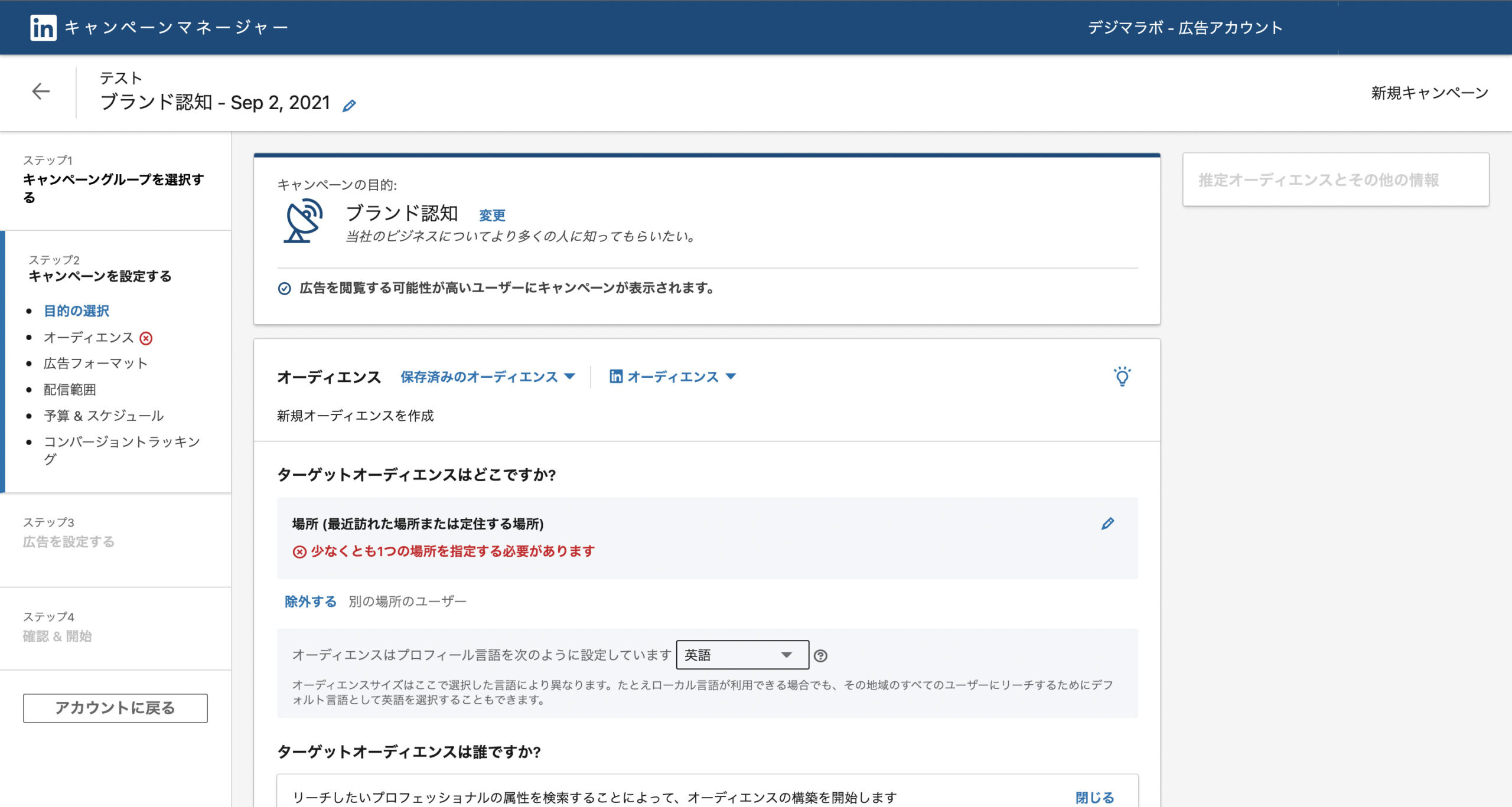This screenshot has height=807, width=1512.
Task: Jump to 予算 & スケジュール section
Action: 103,416
